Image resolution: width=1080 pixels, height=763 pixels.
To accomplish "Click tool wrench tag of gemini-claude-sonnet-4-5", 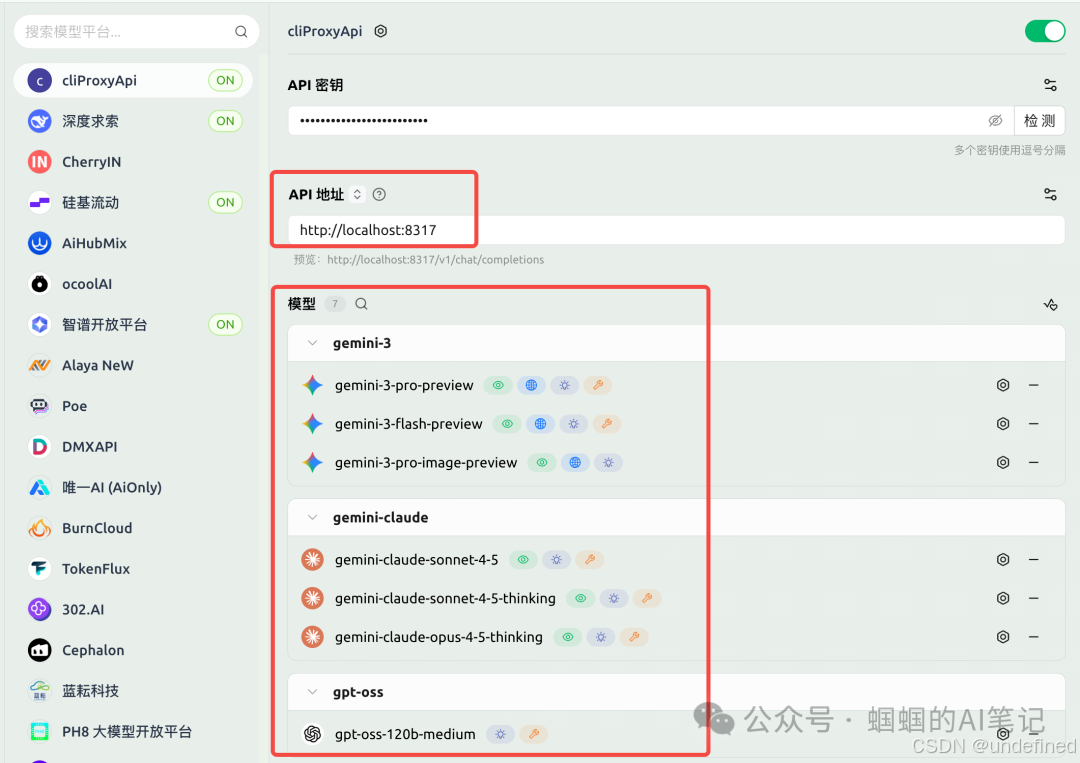I will tap(590, 559).
